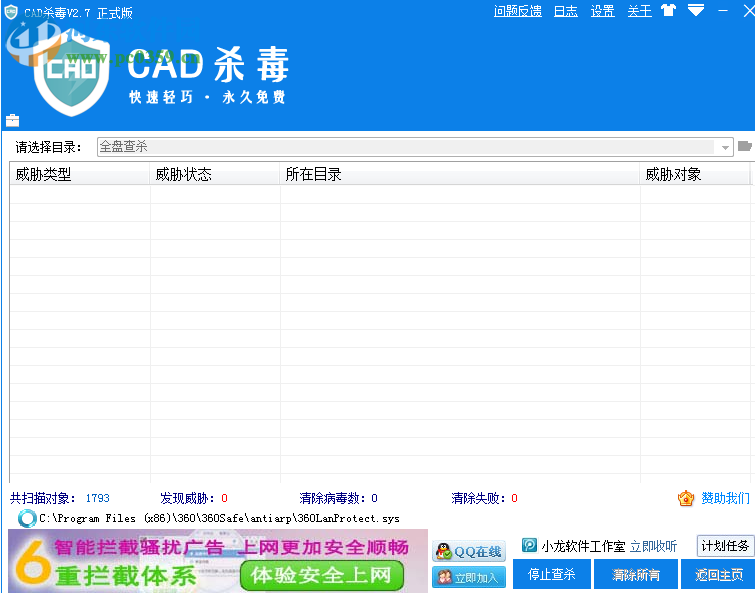
Task: Click the 立即加入 group button
Action: (x=469, y=577)
